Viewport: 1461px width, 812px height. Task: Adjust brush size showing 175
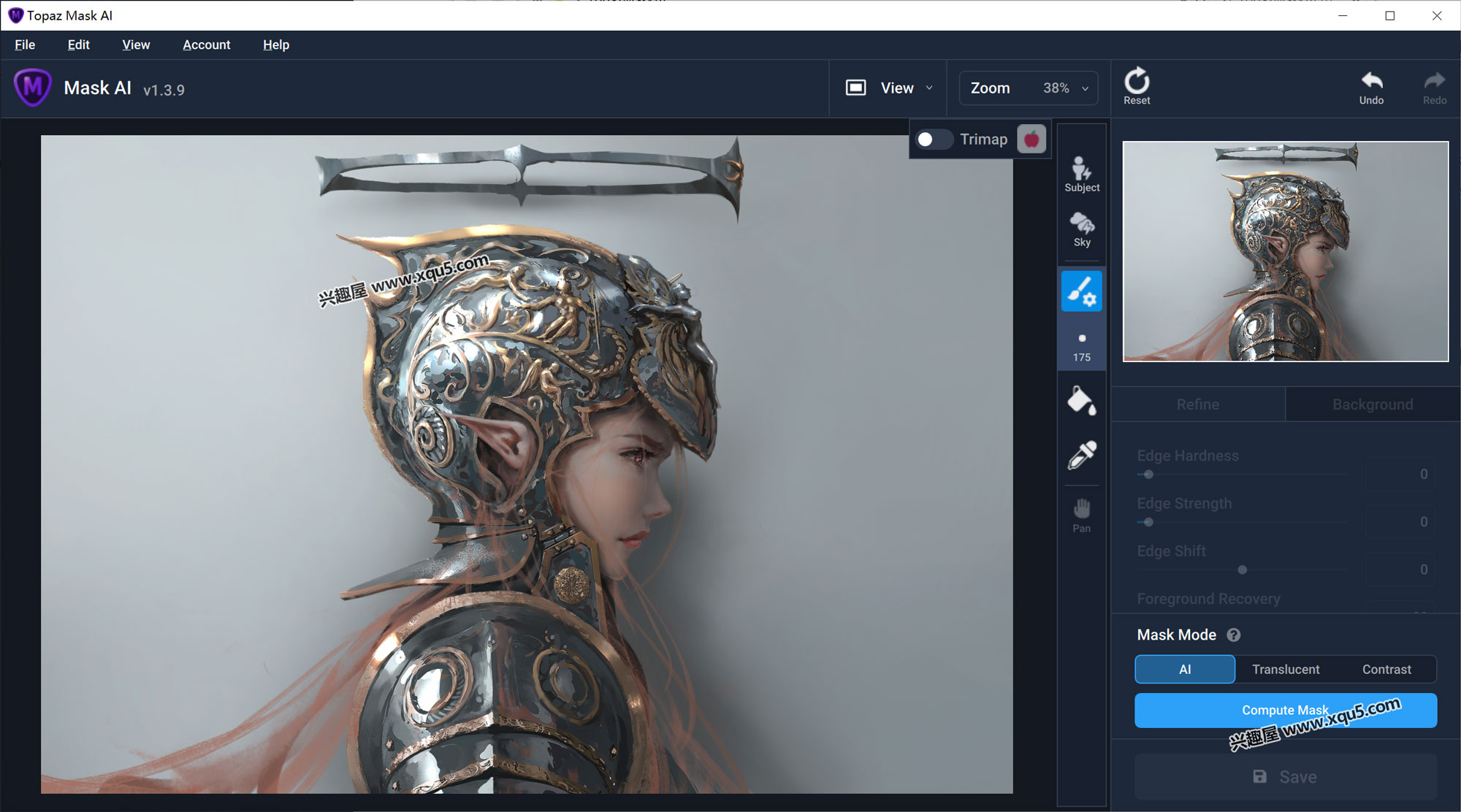pyautogui.click(x=1082, y=347)
